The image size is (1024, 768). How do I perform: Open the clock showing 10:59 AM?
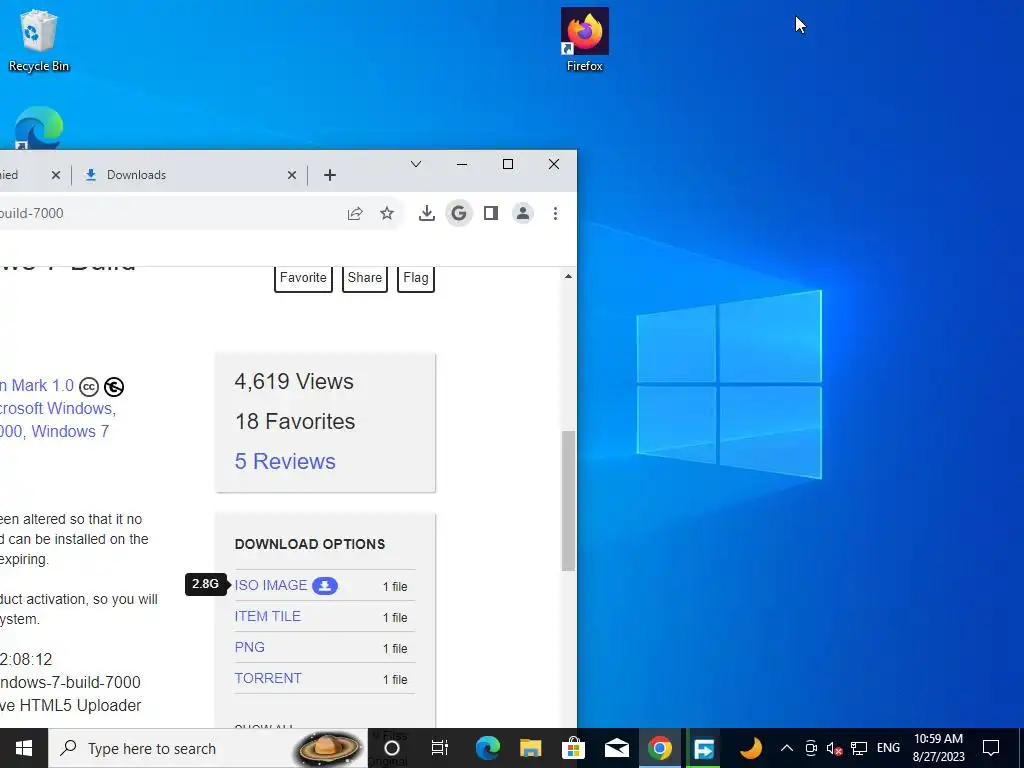point(938,748)
